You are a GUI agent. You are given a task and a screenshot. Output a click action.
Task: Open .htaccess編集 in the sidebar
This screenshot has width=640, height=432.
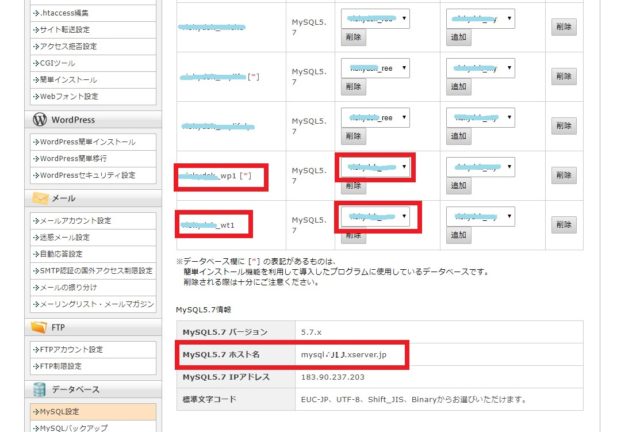tap(93, 13)
